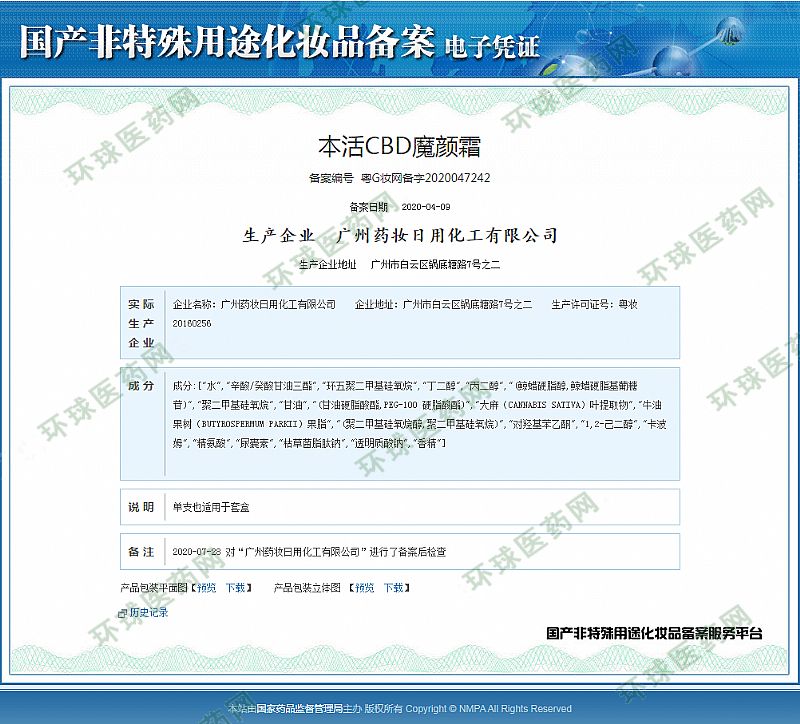This screenshot has height=724, width=800.
Task: Click the 备注 row dated 2020-07-28
Action: click(308, 551)
